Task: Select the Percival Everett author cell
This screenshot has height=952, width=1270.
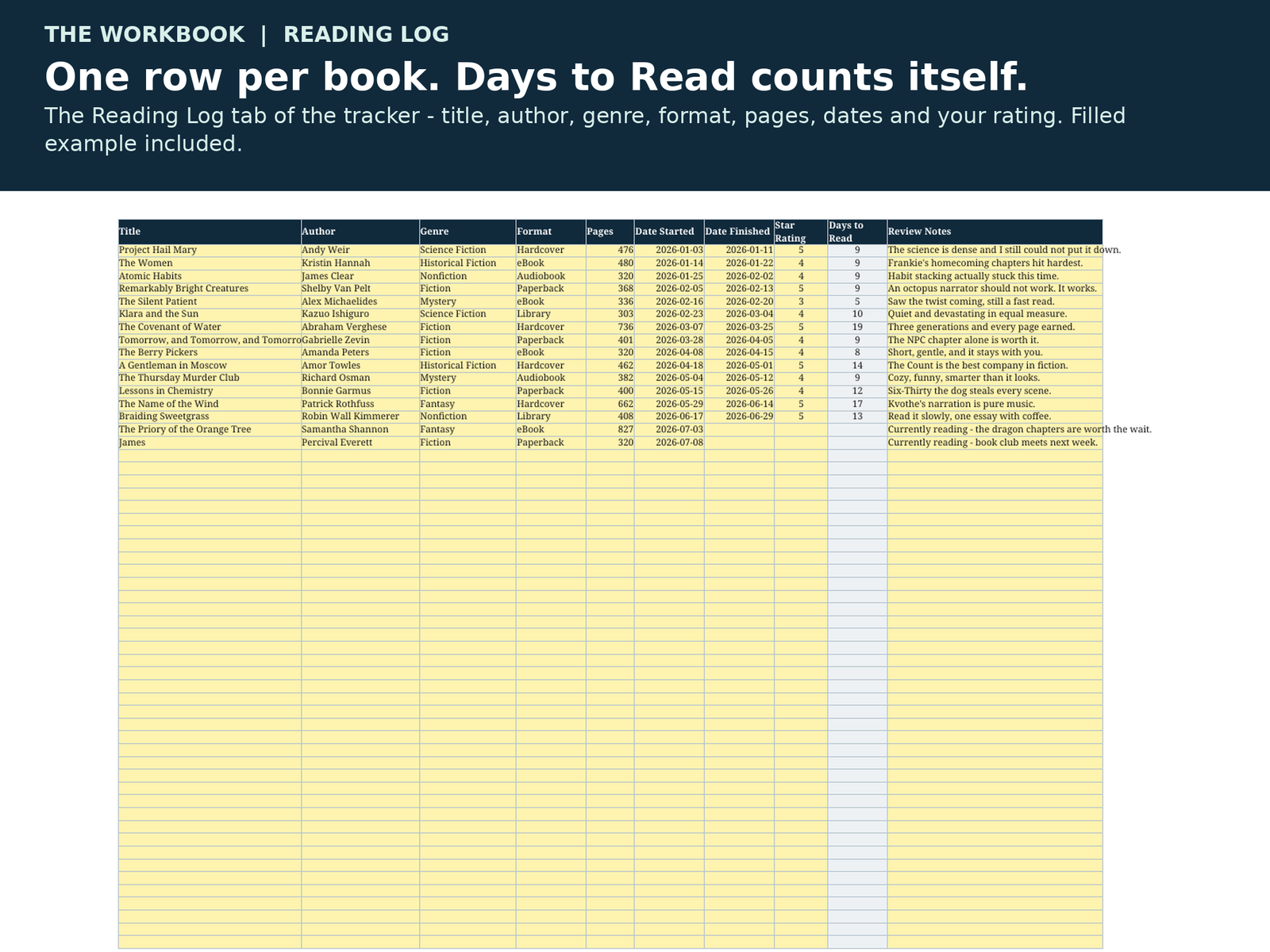Action: (360, 443)
